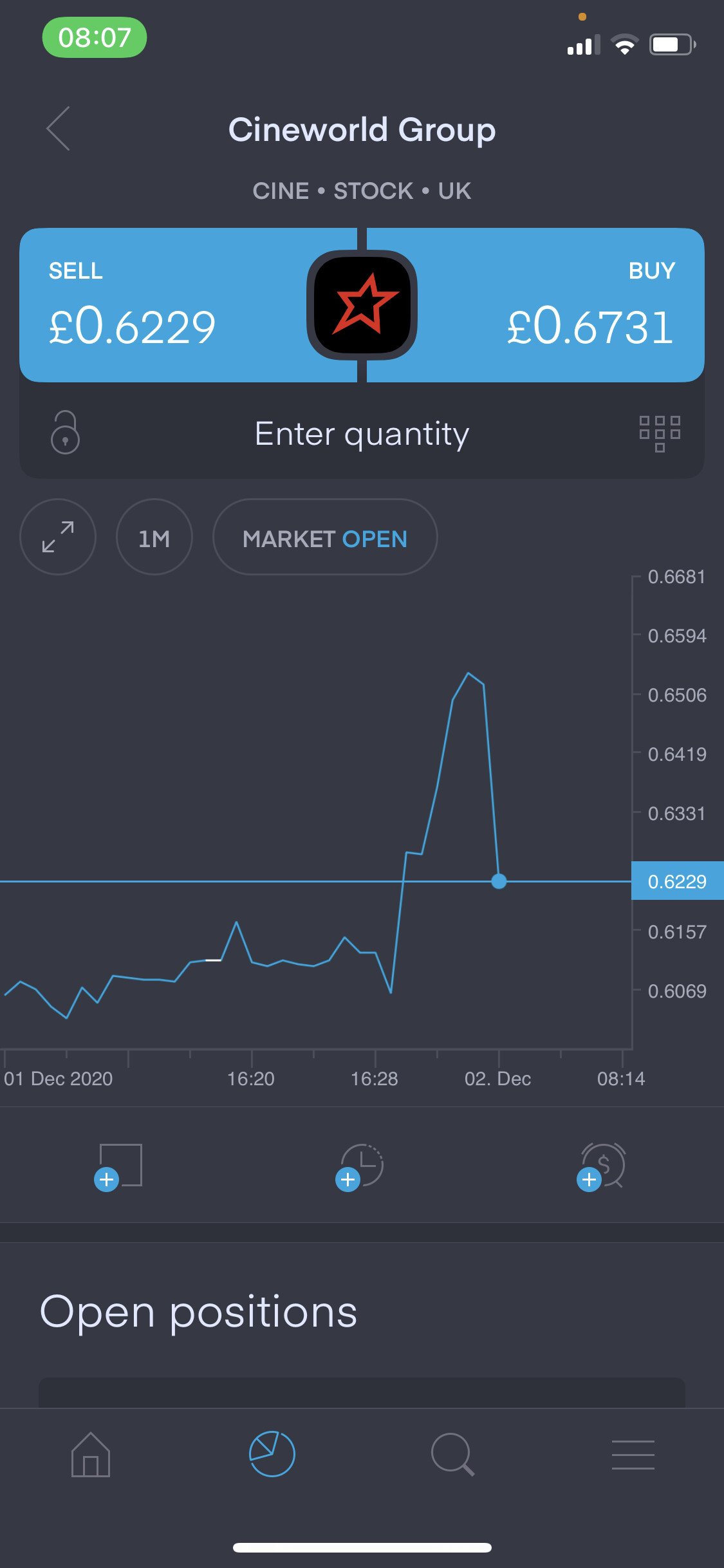Tap the Open positions heading
Image resolution: width=724 pixels, height=1568 pixels.
(199, 1312)
